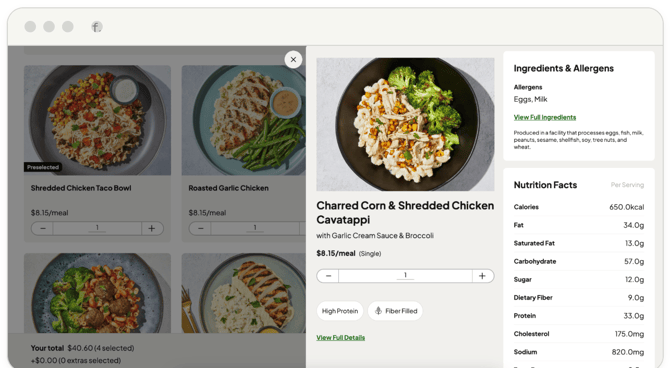Decrease Shredded Chicken Taco Bowl quantity
Screen dimensions: 670x368
43,228
